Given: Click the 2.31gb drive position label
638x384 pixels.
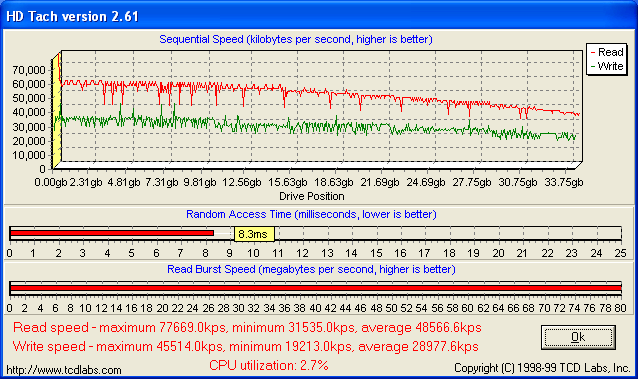Looking at the screenshot, I should click(x=86, y=182).
